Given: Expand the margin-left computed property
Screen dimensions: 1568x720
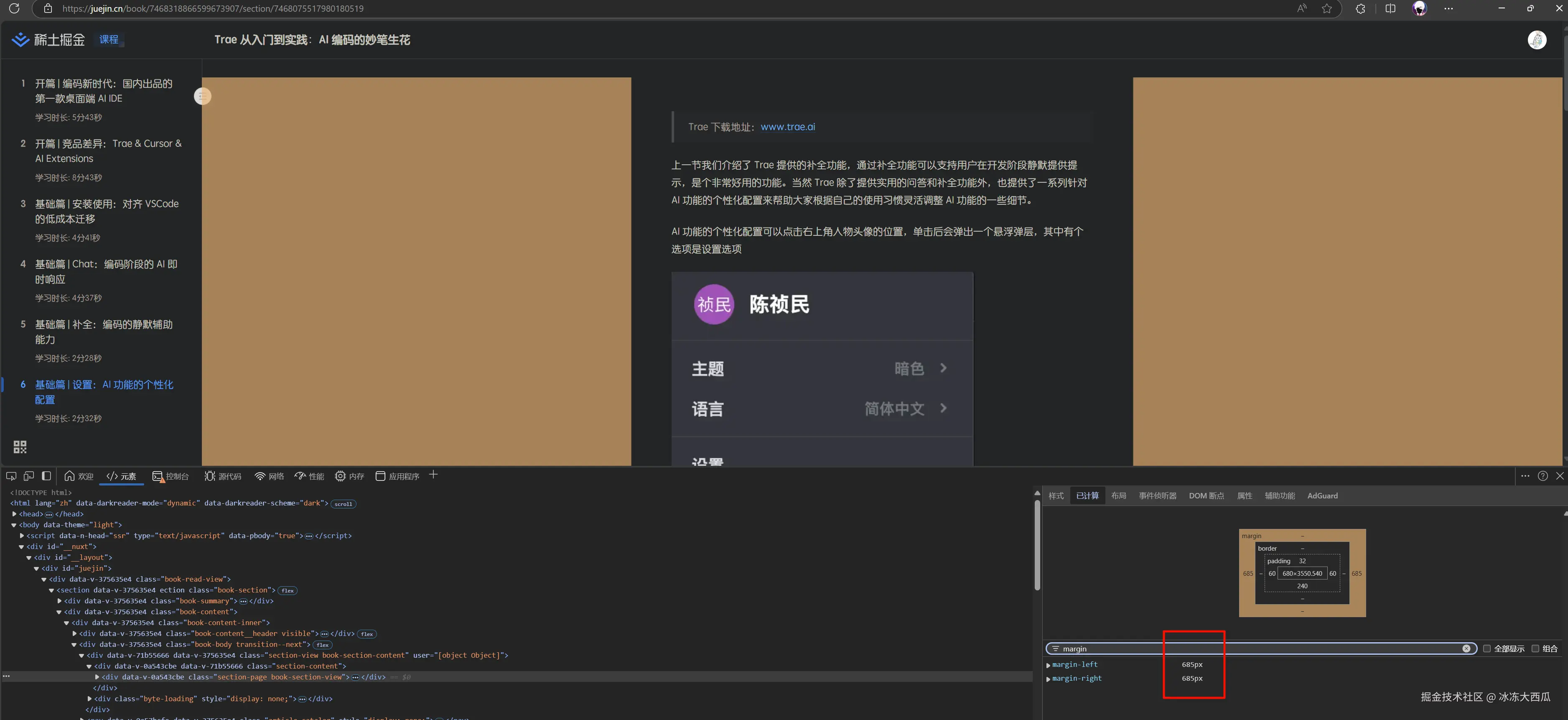Looking at the screenshot, I should [1048, 664].
